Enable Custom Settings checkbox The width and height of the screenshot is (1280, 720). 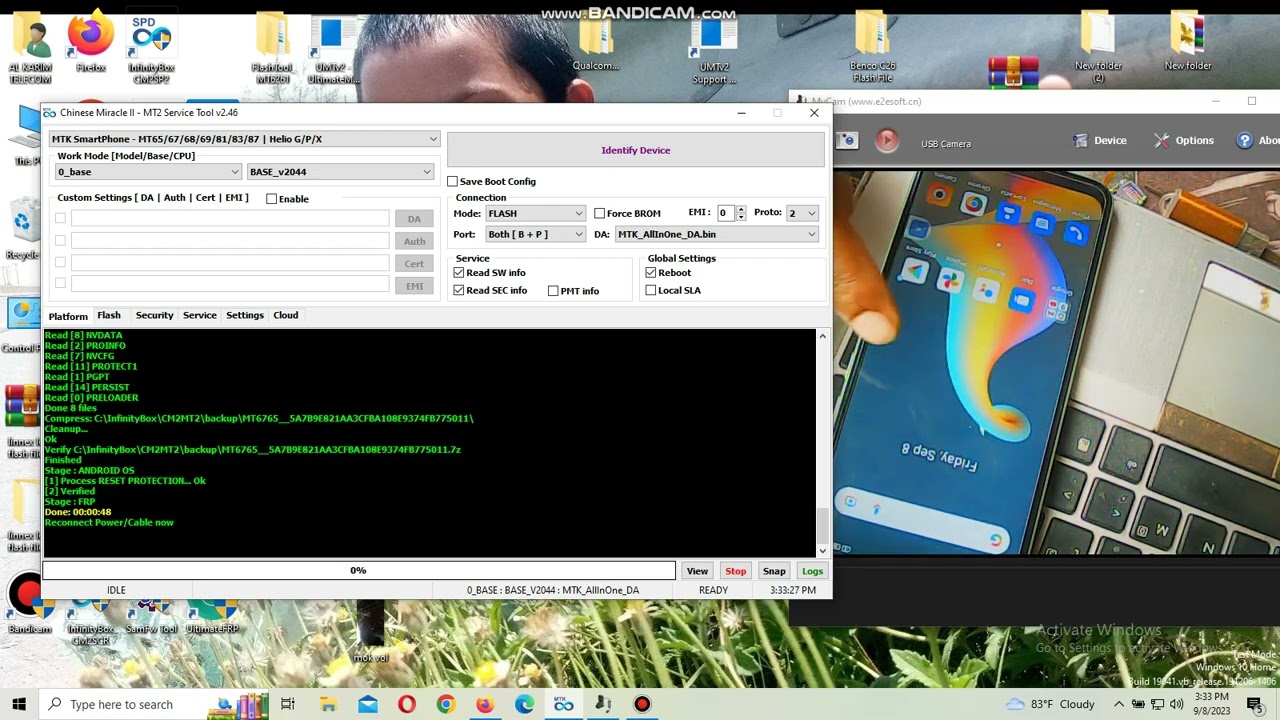click(x=271, y=198)
